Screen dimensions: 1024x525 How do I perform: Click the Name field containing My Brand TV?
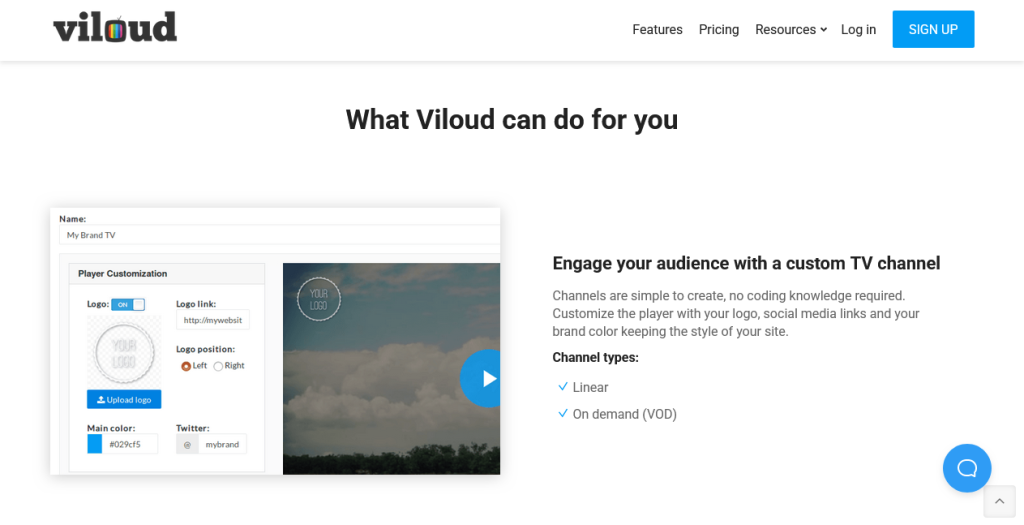(x=279, y=235)
